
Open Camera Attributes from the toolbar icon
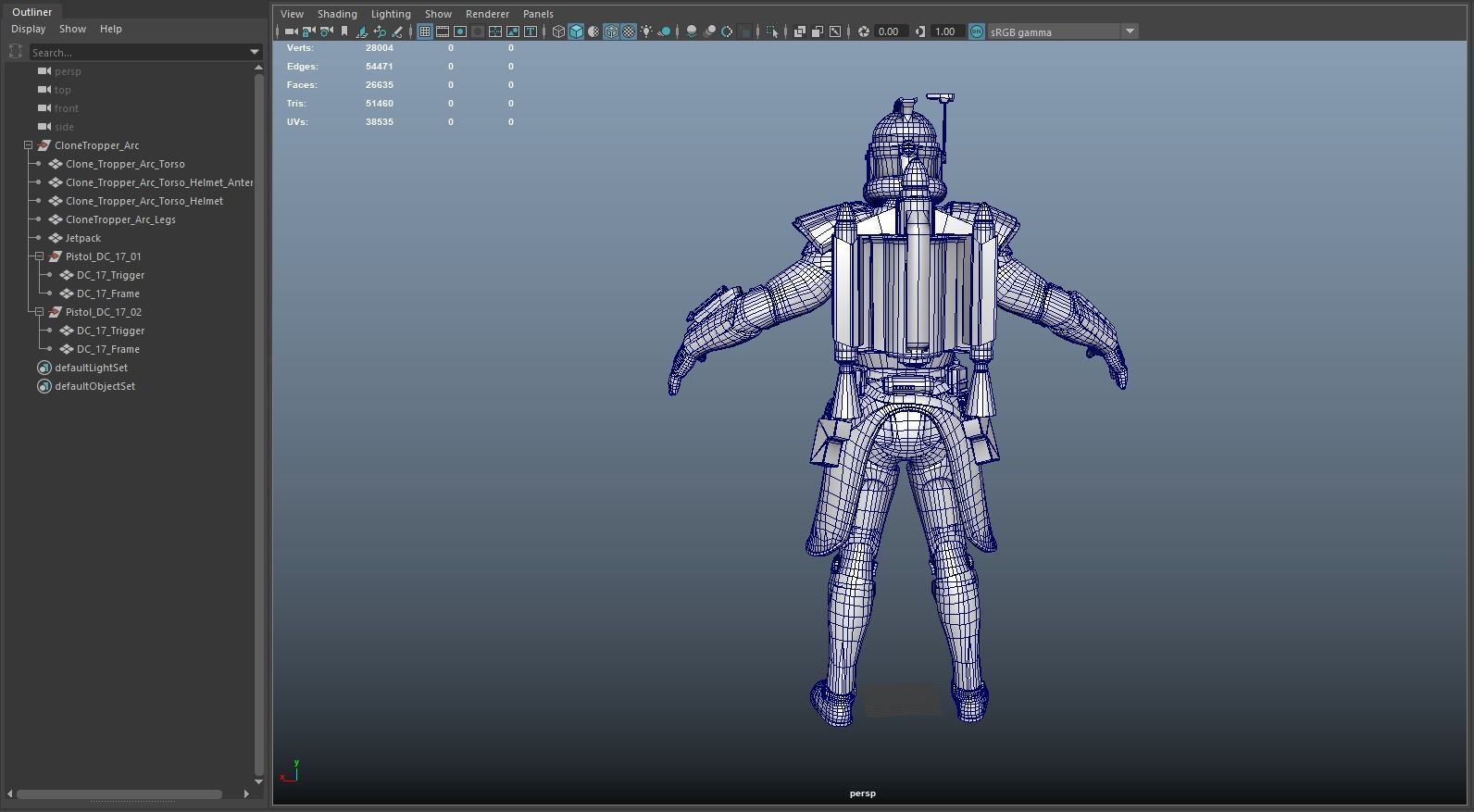pyautogui.click(x=326, y=31)
